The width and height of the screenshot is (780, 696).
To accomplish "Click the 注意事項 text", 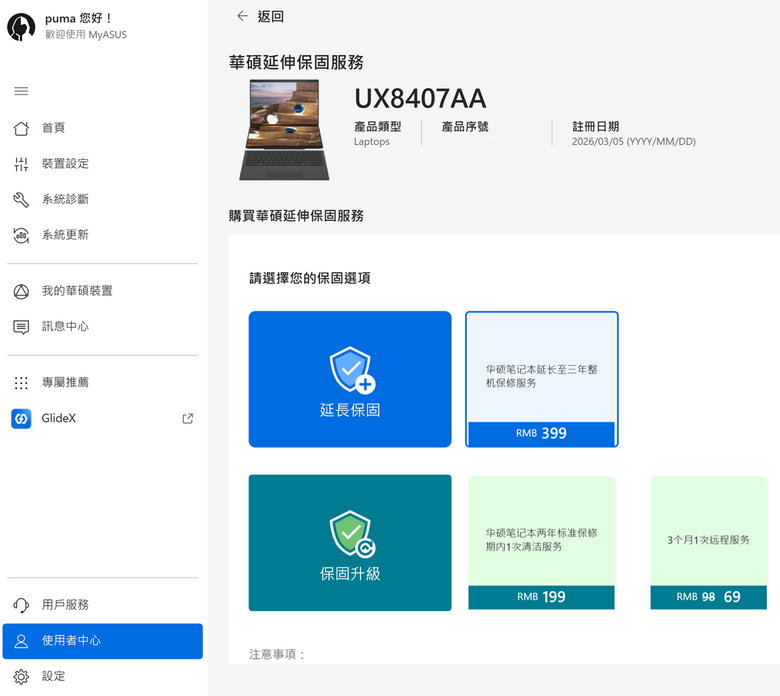I will 277,654.
